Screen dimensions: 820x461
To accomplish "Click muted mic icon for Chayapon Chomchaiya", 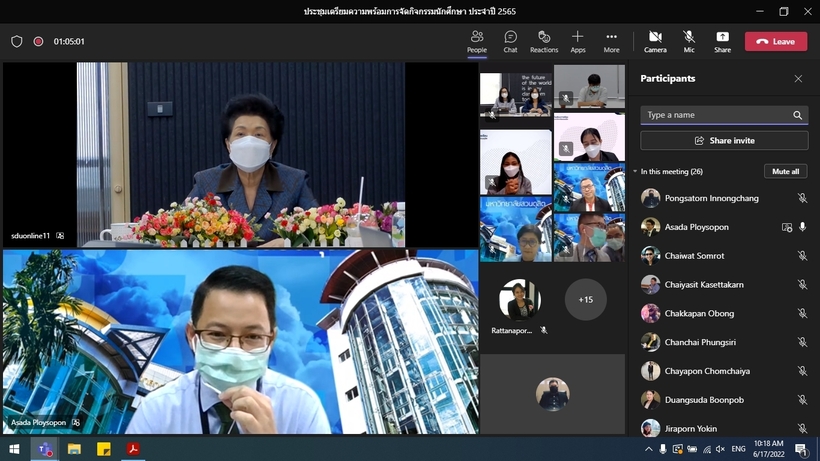I will 802,371.
